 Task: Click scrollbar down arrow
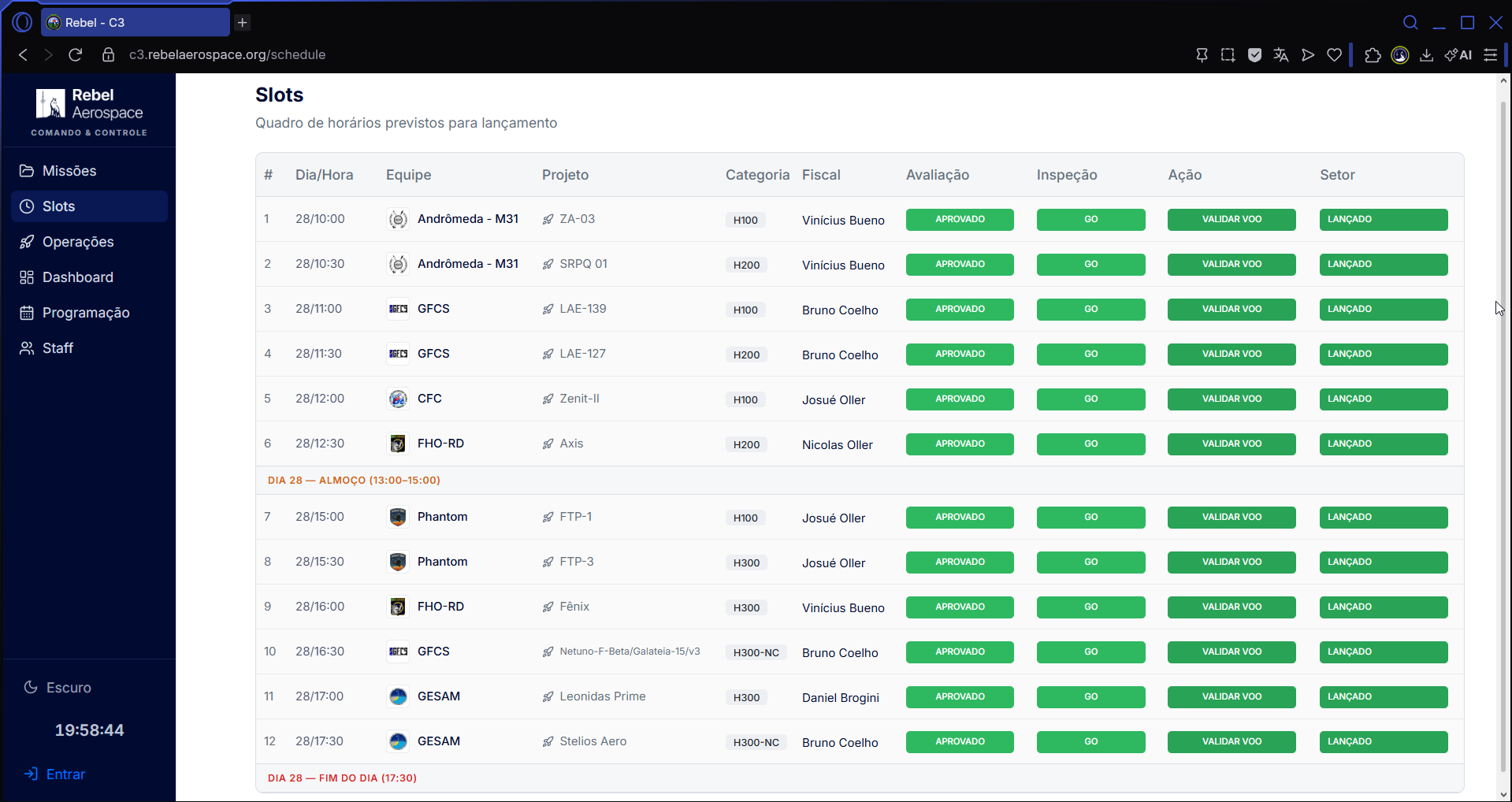tap(1503, 794)
